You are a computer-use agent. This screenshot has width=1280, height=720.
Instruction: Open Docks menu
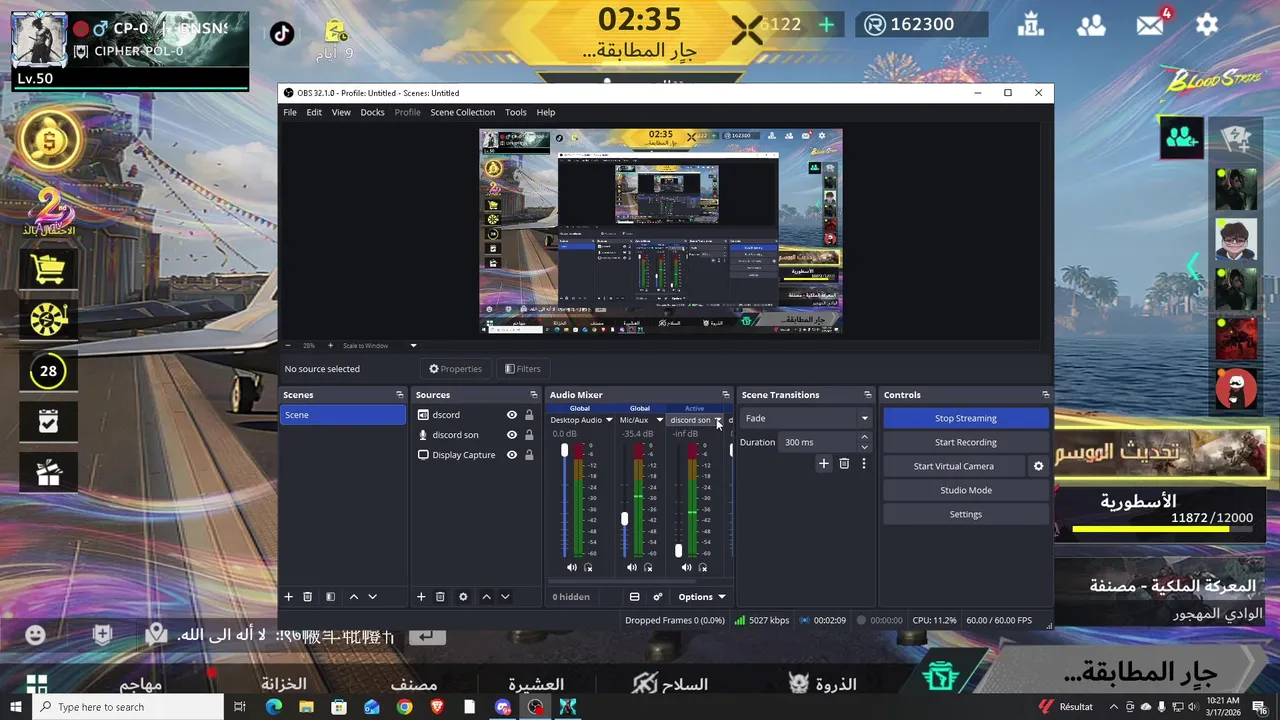pos(372,112)
